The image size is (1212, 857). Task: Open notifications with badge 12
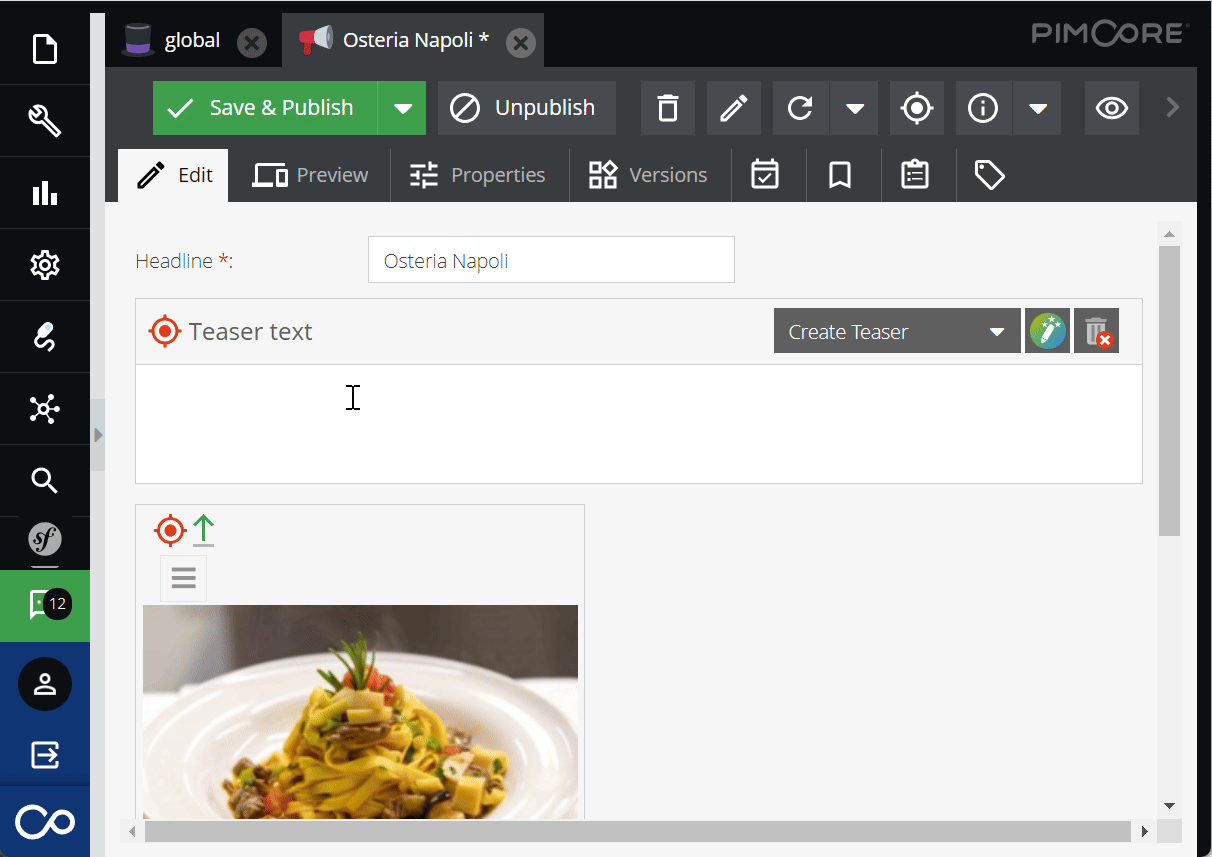tap(45, 605)
